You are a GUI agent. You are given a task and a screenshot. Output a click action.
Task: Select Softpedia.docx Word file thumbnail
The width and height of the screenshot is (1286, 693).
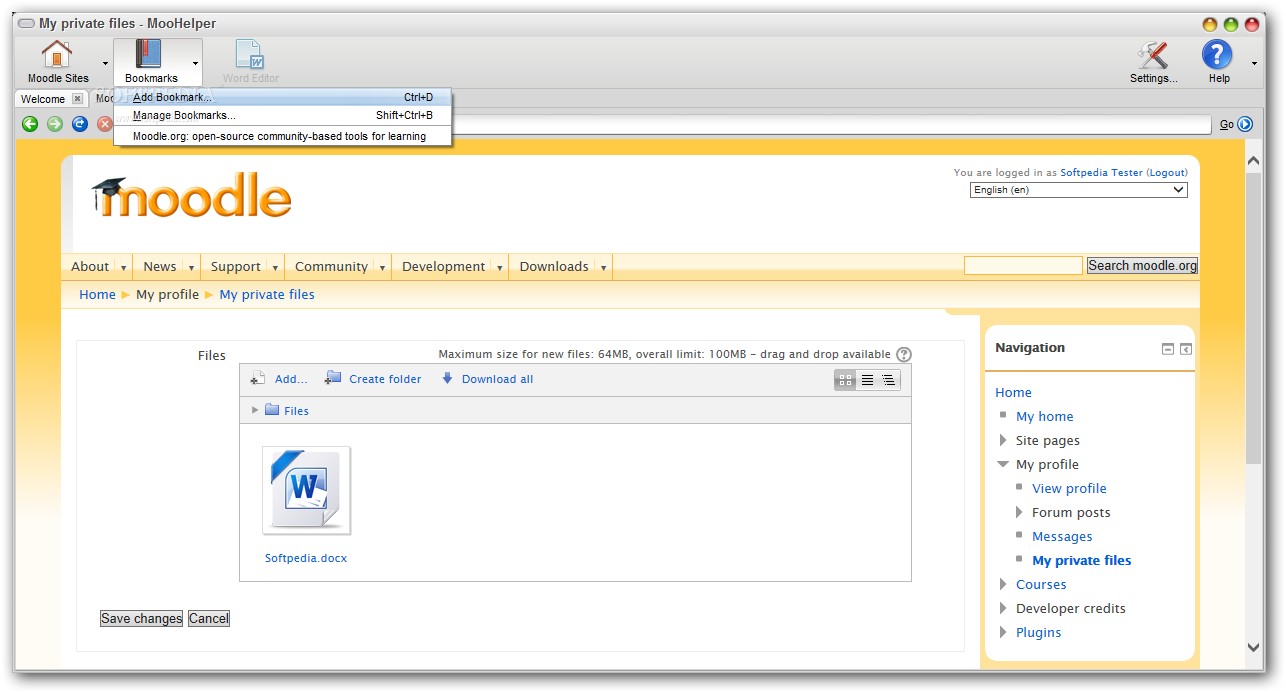click(x=306, y=491)
